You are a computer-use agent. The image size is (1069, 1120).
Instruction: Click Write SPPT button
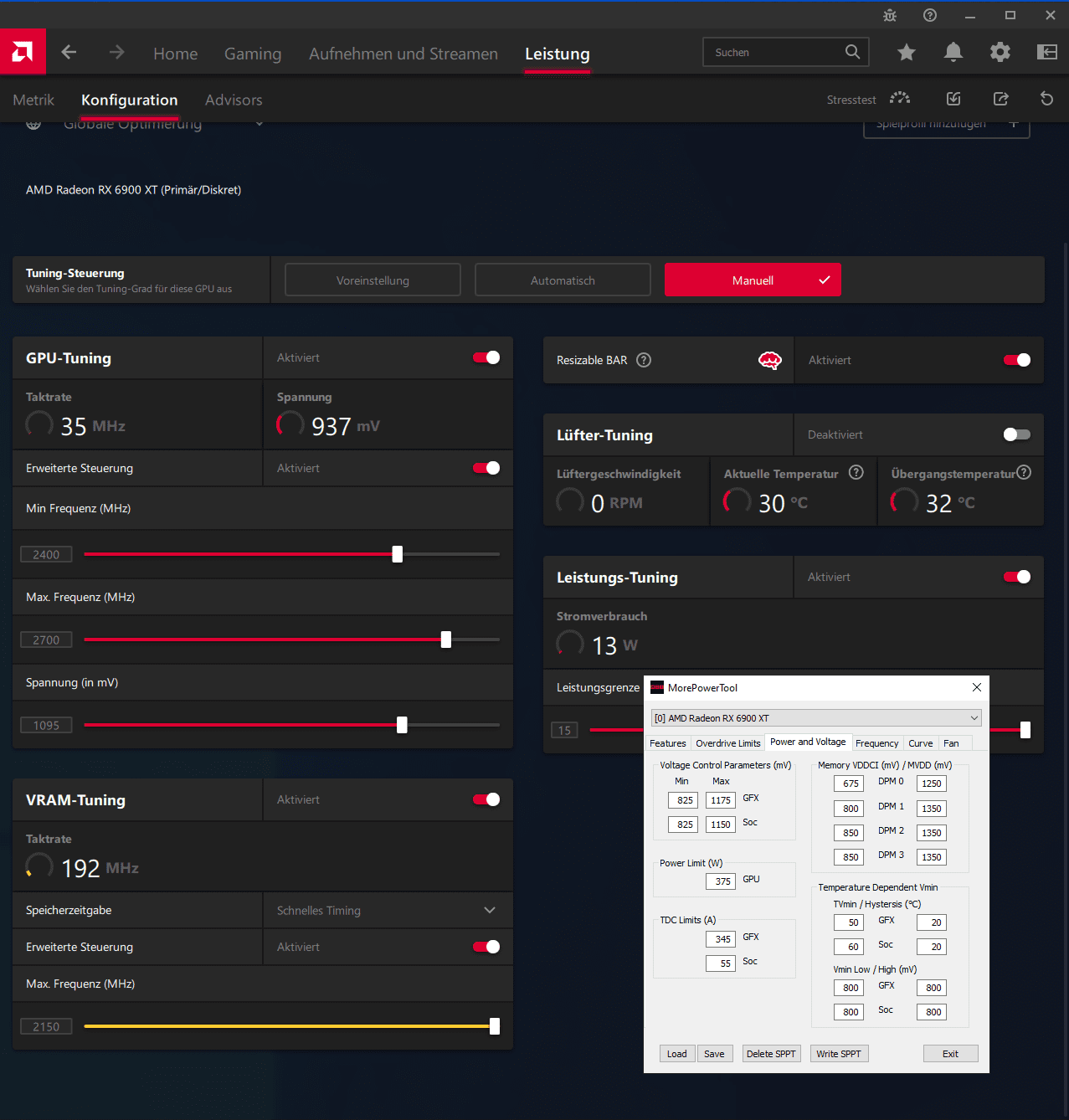click(x=839, y=1054)
